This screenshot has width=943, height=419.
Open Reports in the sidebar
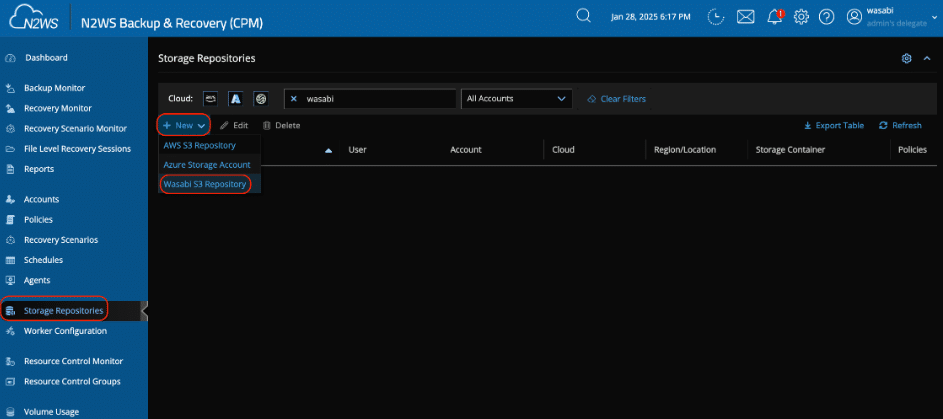38,169
